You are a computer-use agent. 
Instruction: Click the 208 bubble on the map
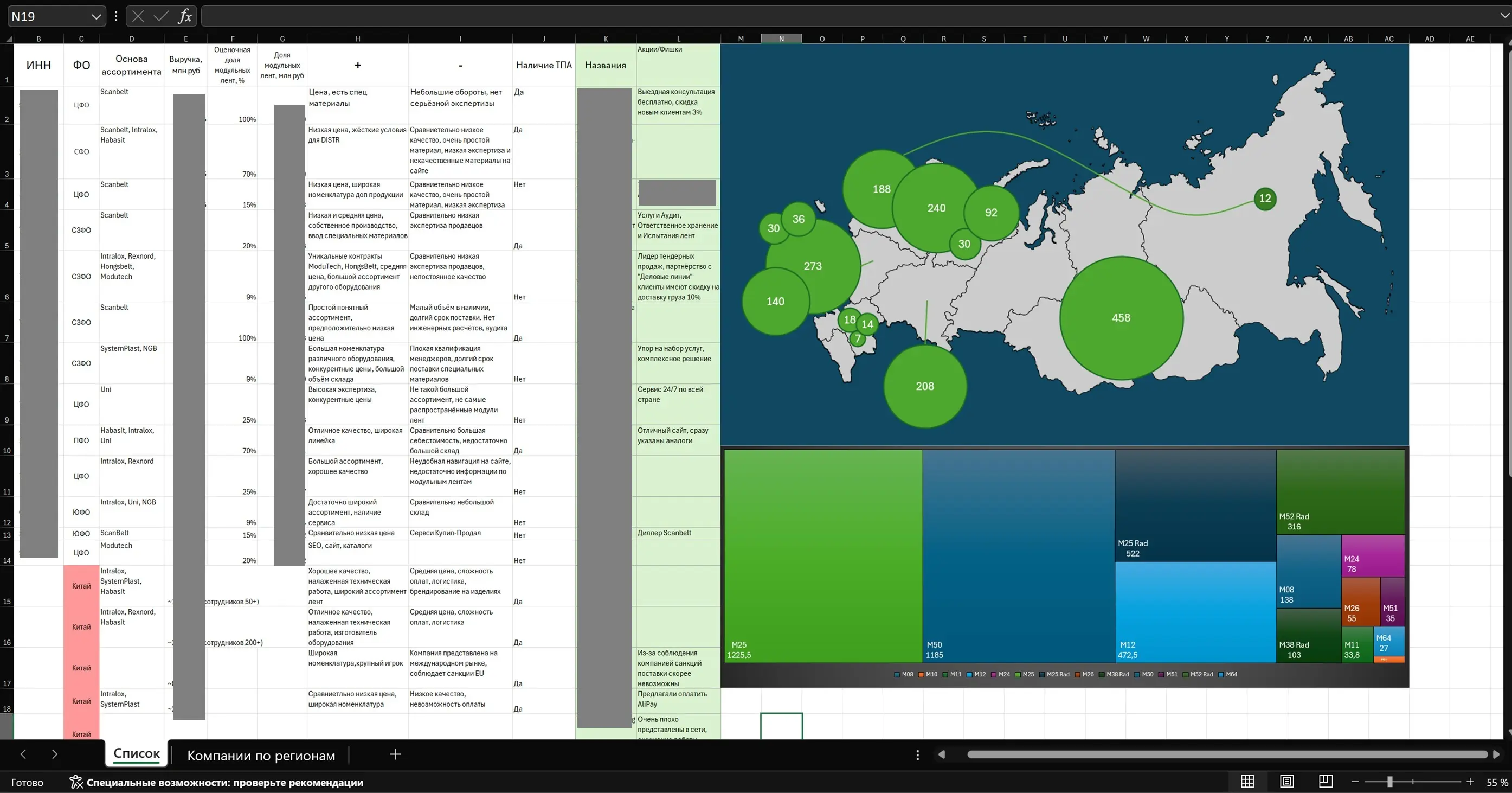[925, 386]
